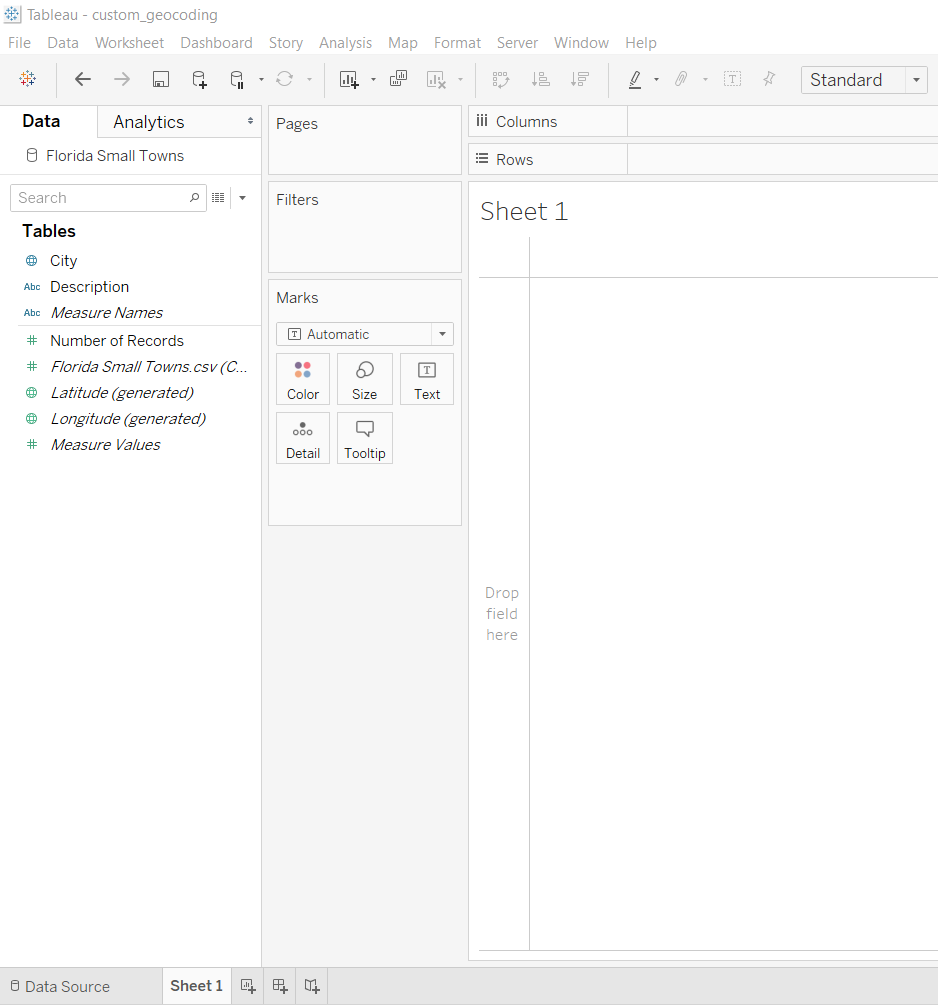Click the New Dashboard tab icon

click(280, 986)
